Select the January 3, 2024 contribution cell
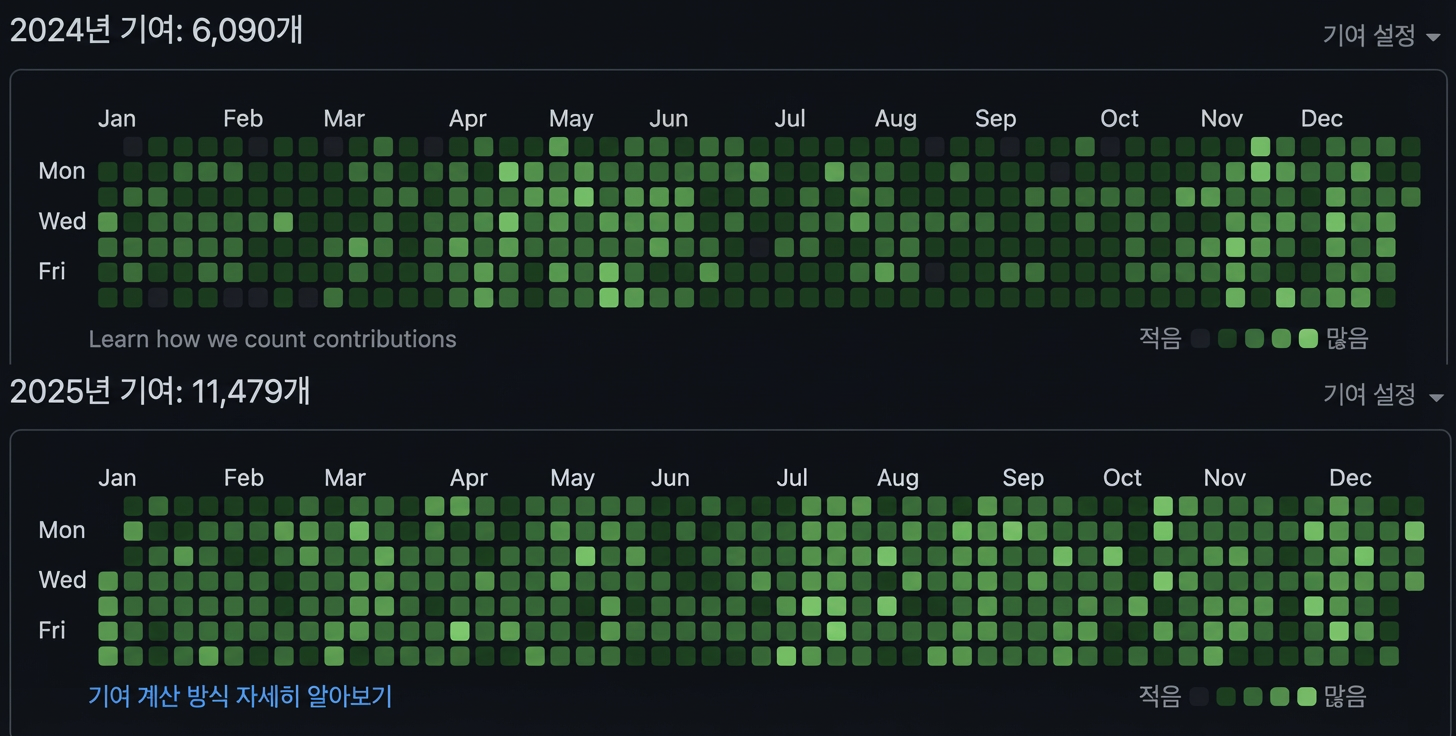This screenshot has width=1456, height=736. coord(107,222)
